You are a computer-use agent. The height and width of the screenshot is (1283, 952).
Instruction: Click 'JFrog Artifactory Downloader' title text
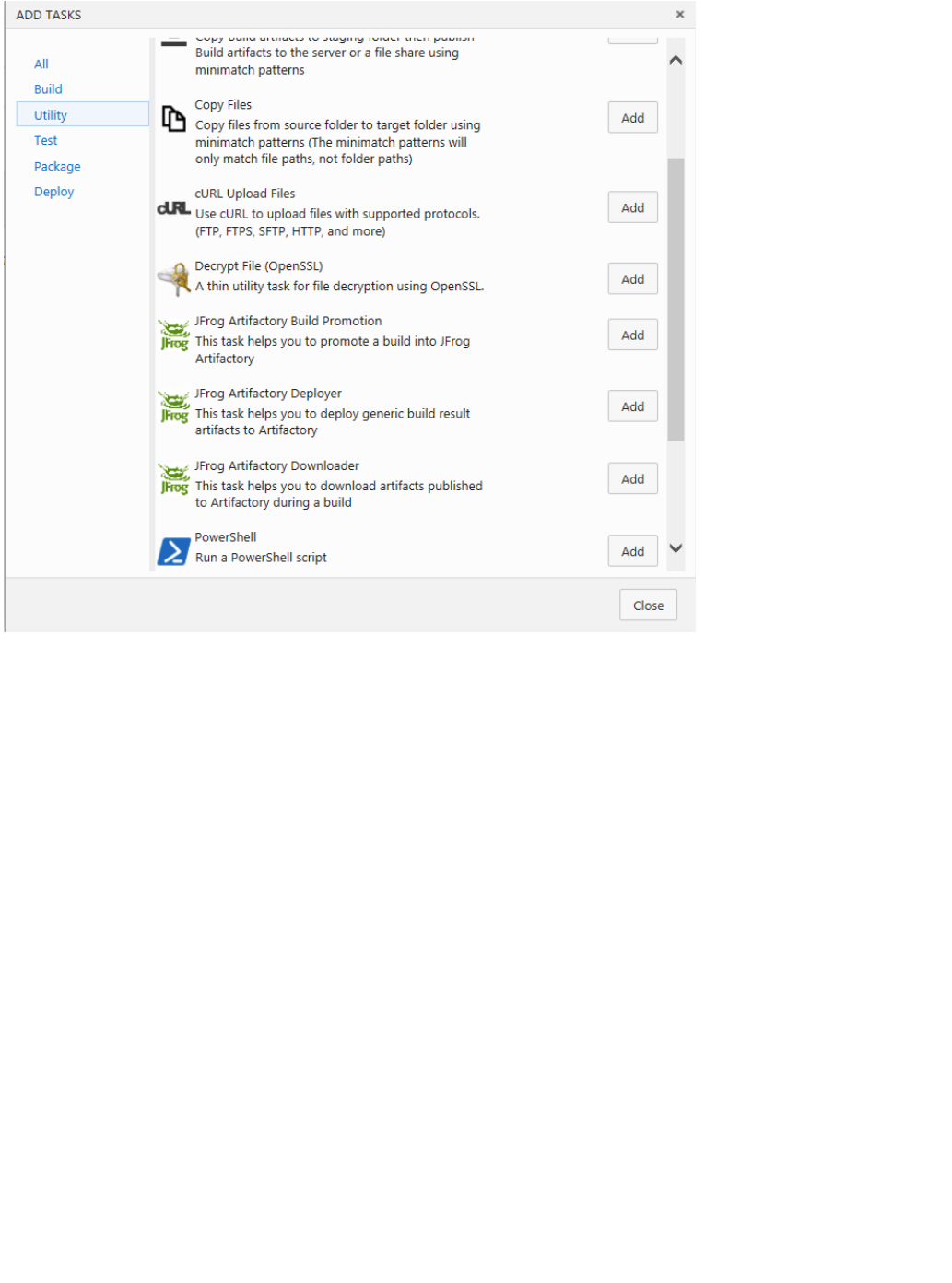tap(277, 465)
